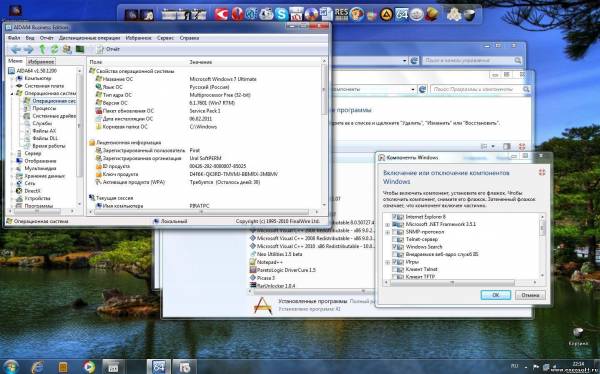The height and width of the screenshot is (374, 600).
Task: Enable the Клиент Telnet checkbox
Action: click(x=395, y=269)
